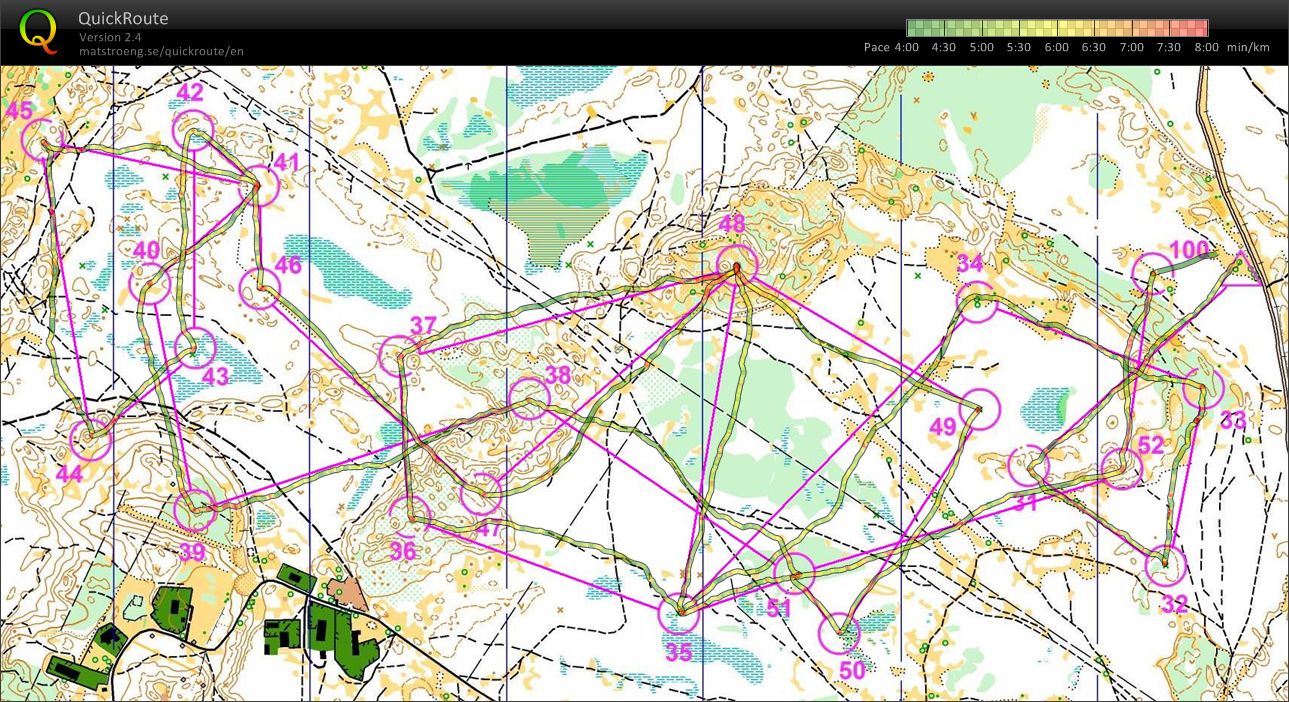Image resolution: width=1289 pixels, height=702 pixels.
Task: Select control circle 100 marker
Action: [x=1152, y=273]
